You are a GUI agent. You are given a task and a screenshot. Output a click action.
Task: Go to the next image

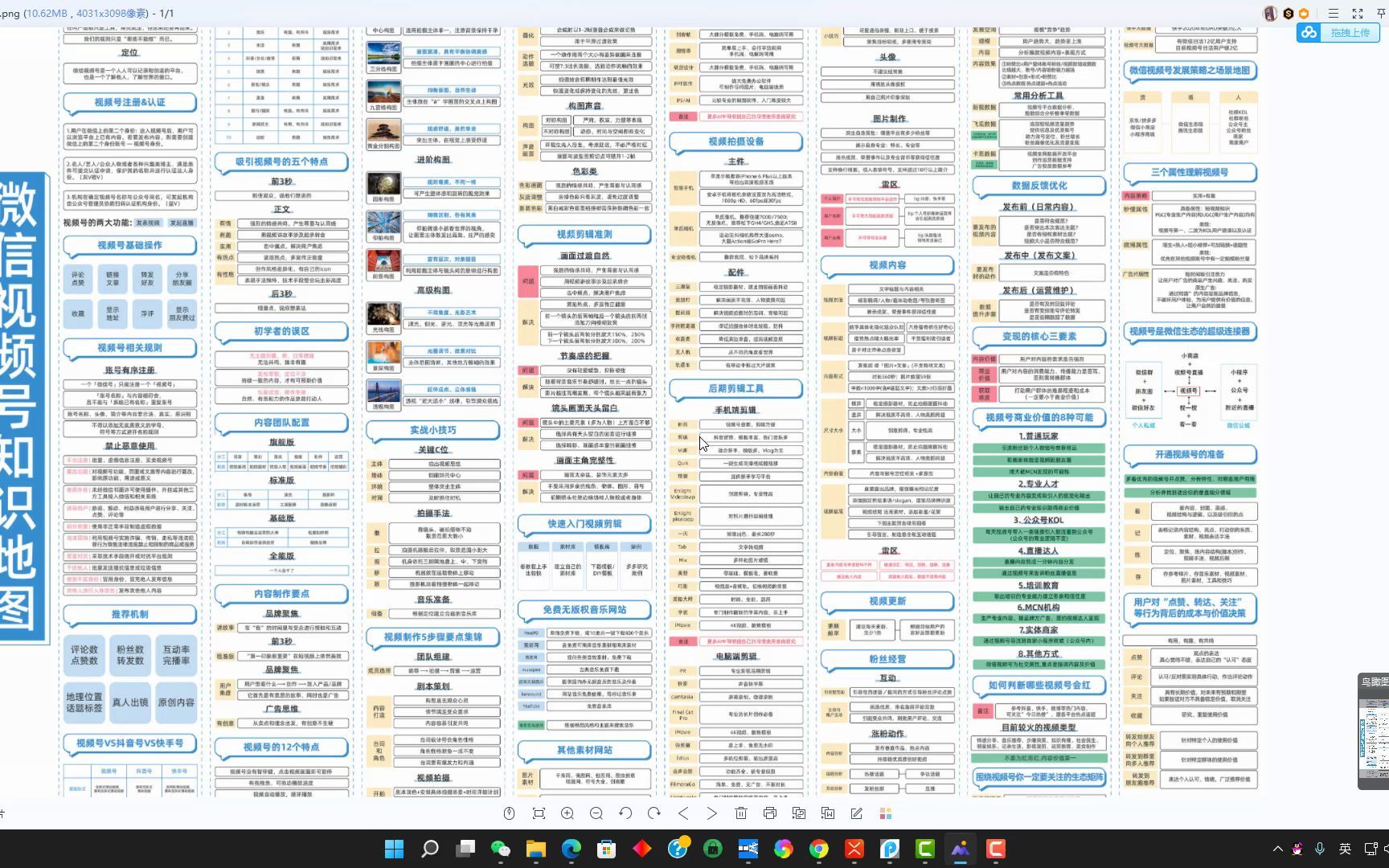coord(712,813)
